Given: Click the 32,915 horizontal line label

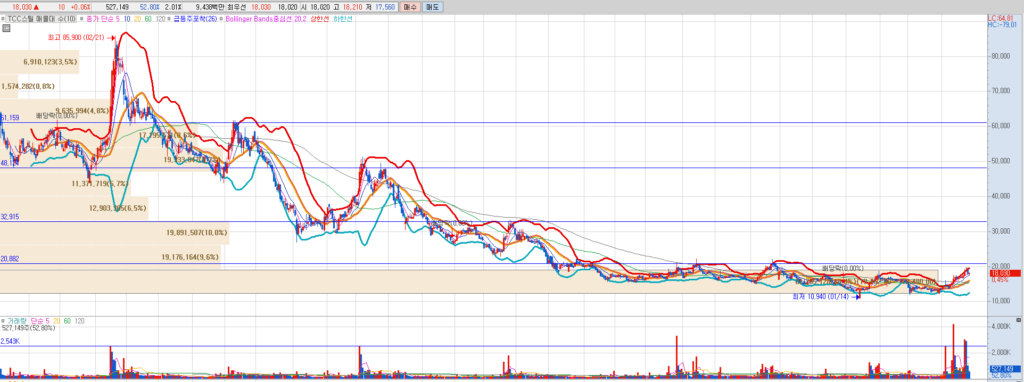Looking at the screenshot, I should pyautogui.click(x=10, y=216).
